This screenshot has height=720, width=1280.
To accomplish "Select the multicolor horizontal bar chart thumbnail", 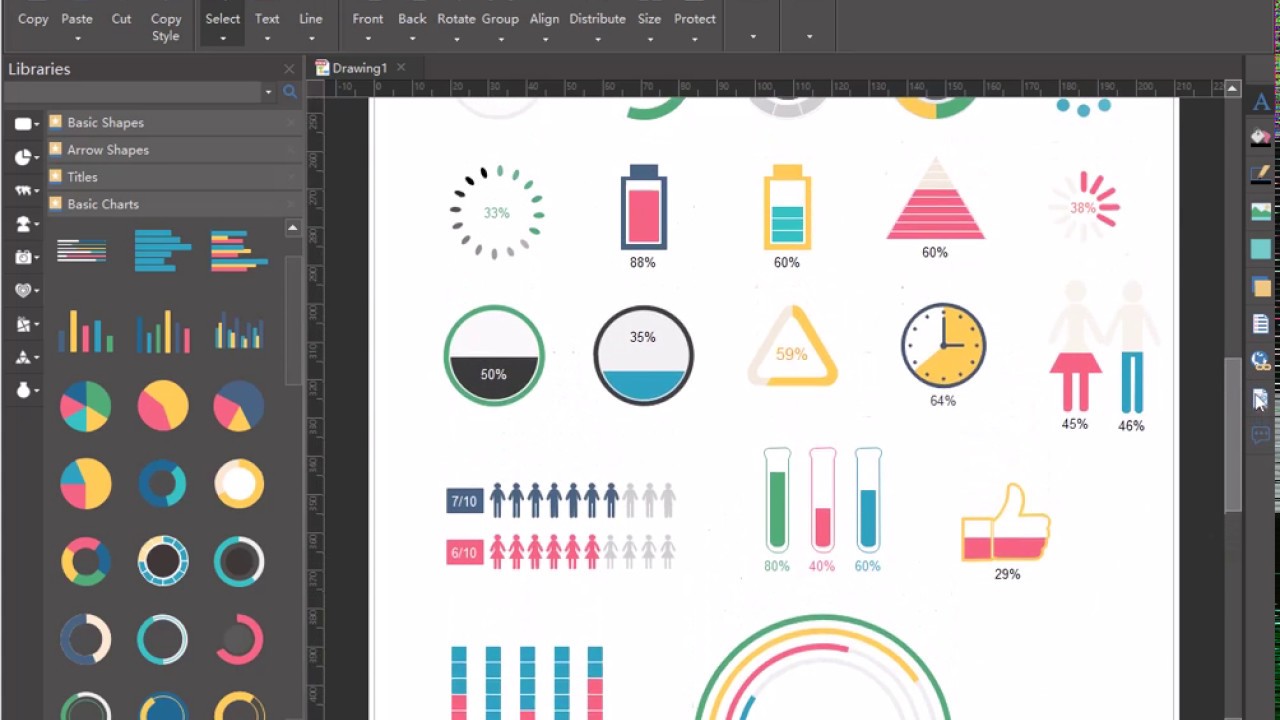I will click(239, 250).
